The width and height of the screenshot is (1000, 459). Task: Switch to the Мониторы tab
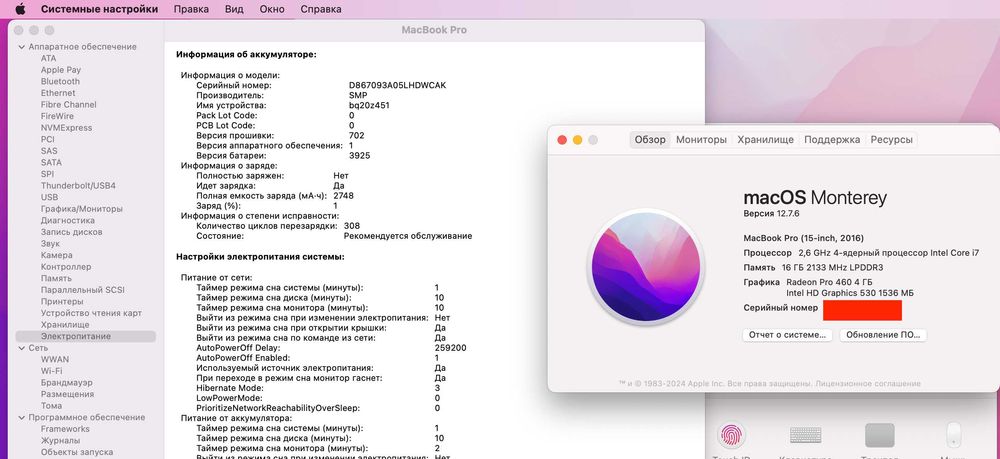point(701,140)
